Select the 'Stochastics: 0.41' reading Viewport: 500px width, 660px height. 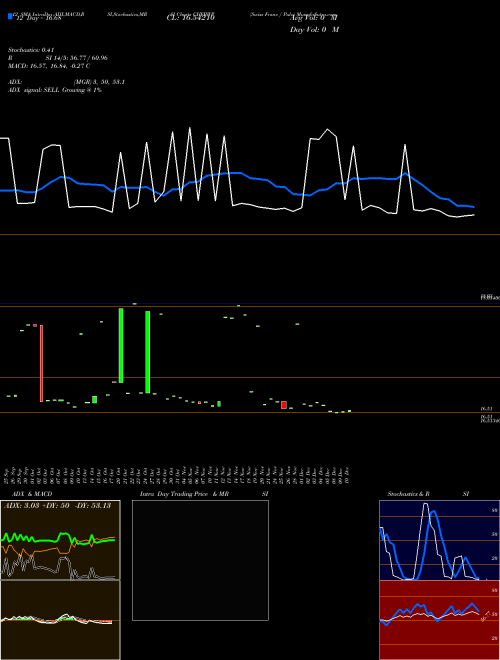[31, 50]
